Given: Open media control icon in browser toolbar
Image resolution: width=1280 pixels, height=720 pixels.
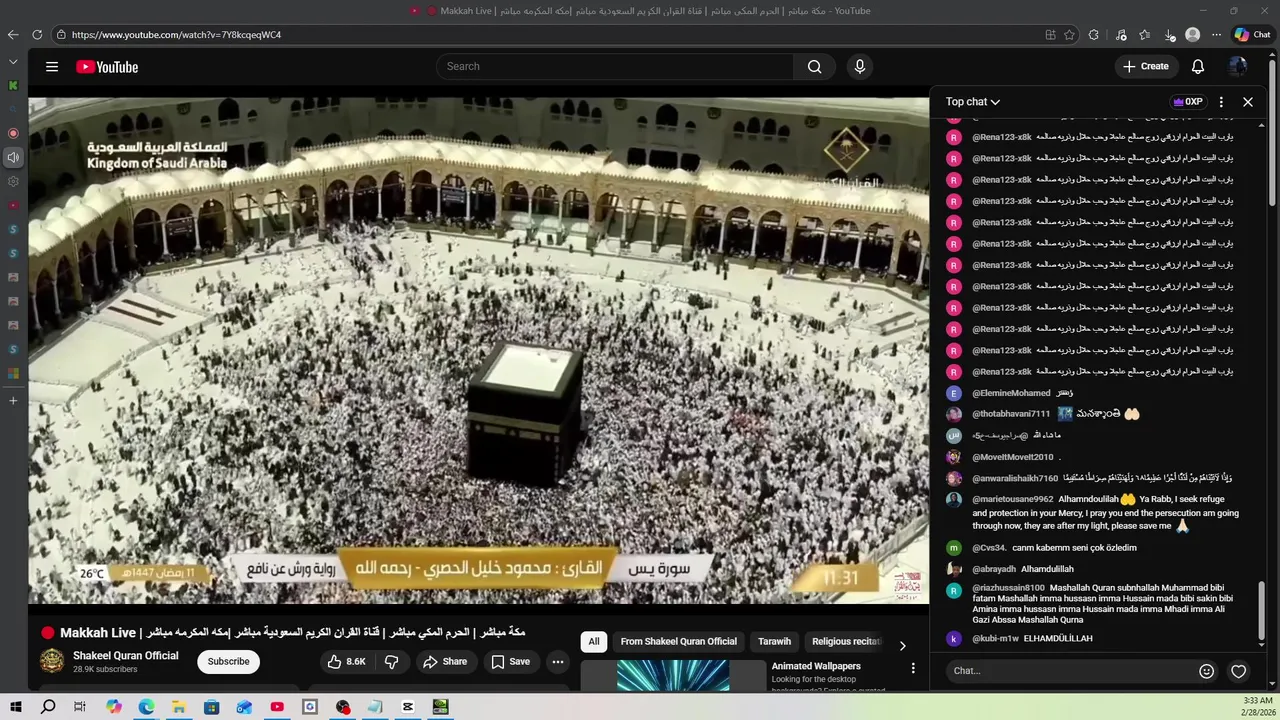Looking at the screenshot, I should 1120,34.
